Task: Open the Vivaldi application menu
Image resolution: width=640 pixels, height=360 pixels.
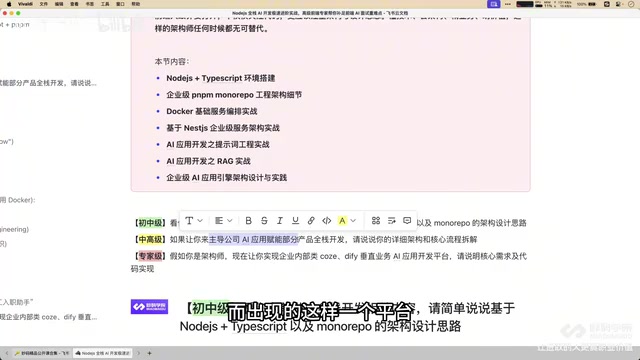Action: 25,4
